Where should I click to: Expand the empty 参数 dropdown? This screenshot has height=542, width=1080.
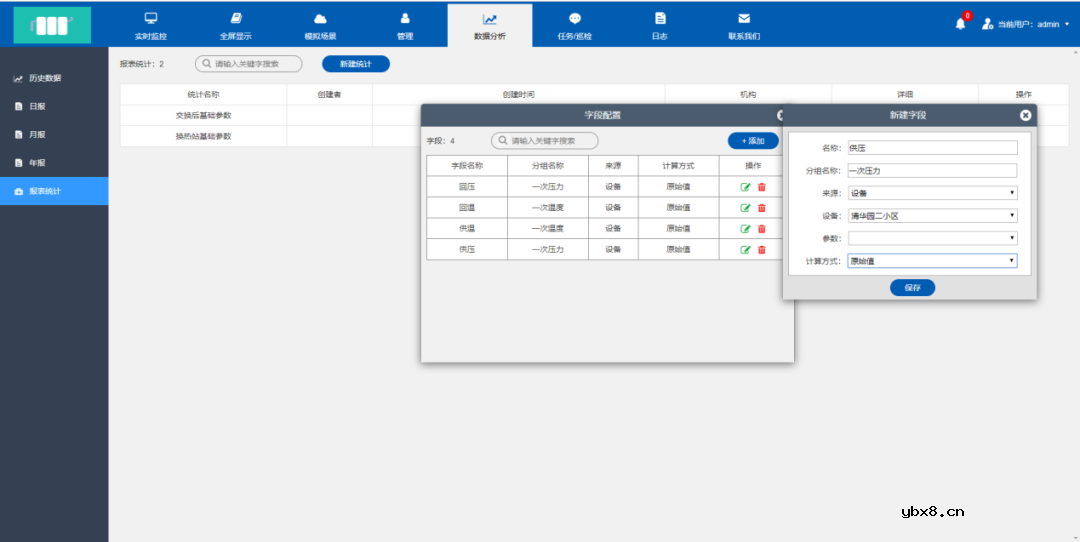pos(932,238)
